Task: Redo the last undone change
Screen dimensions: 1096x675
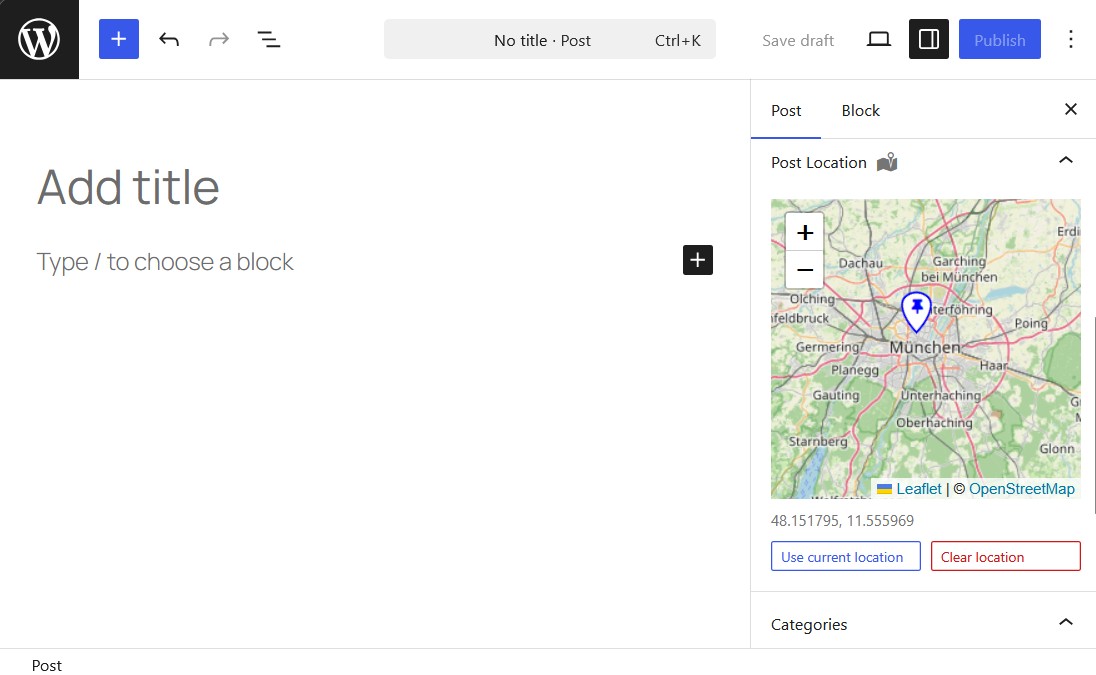Action: tap(219, 39)
